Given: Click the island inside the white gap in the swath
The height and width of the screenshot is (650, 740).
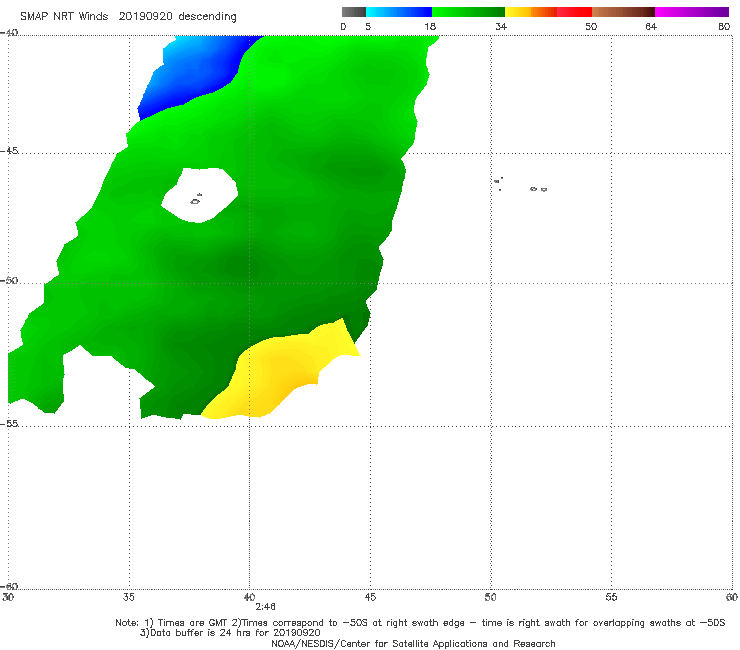Looking at the screenshot, I should pos(196,200).
